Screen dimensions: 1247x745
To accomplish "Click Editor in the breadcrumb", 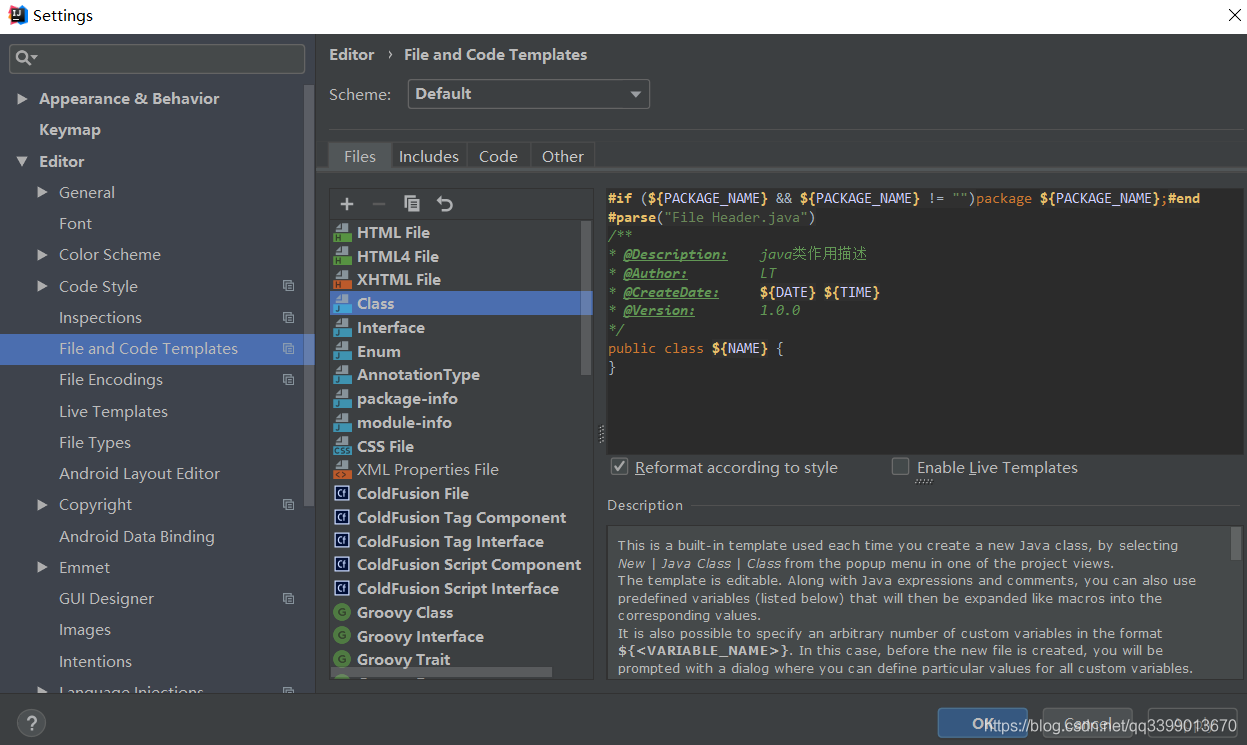I will (352, 55).
